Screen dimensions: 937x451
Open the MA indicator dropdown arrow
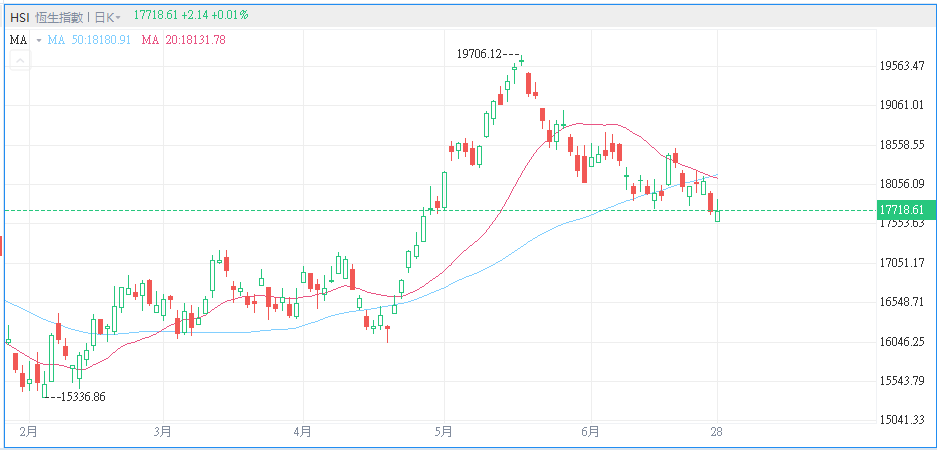pos(39,40)
